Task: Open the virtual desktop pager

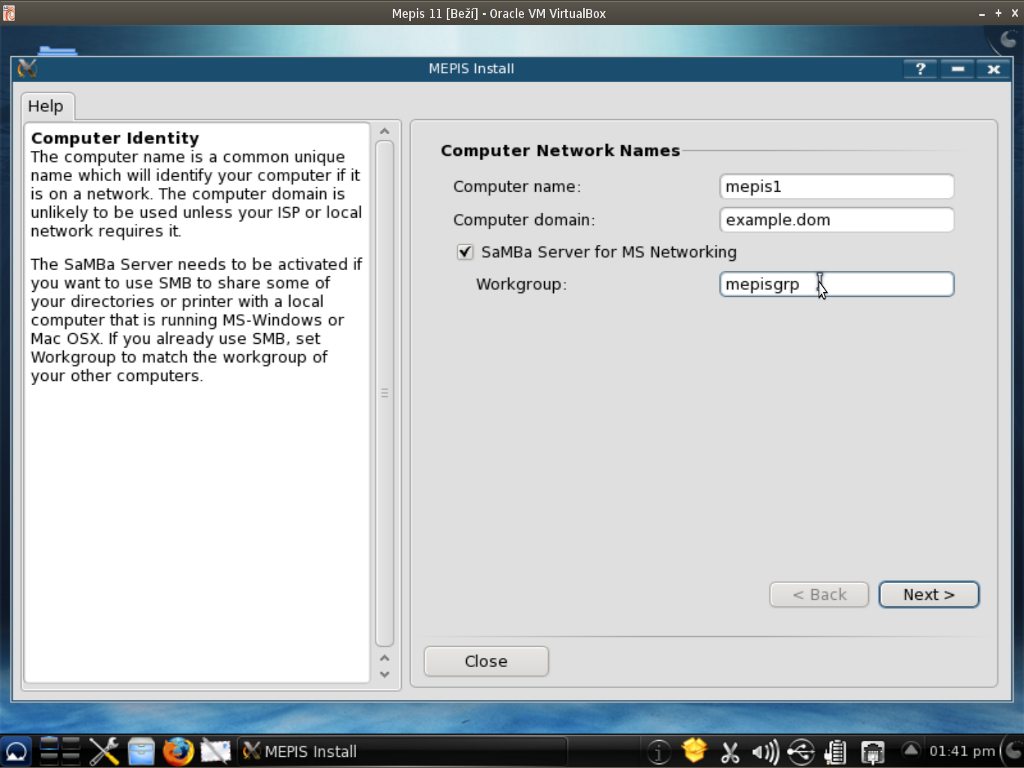Action: tap(60, 752)
